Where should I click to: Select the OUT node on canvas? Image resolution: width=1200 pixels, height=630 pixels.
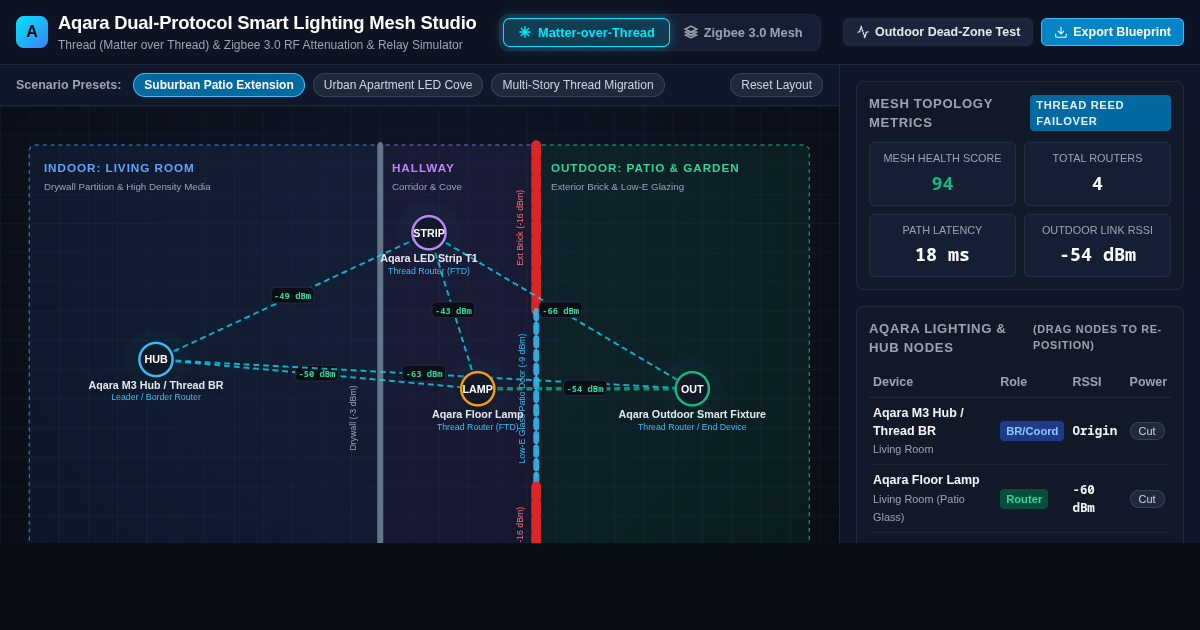[x=692, y=389]
